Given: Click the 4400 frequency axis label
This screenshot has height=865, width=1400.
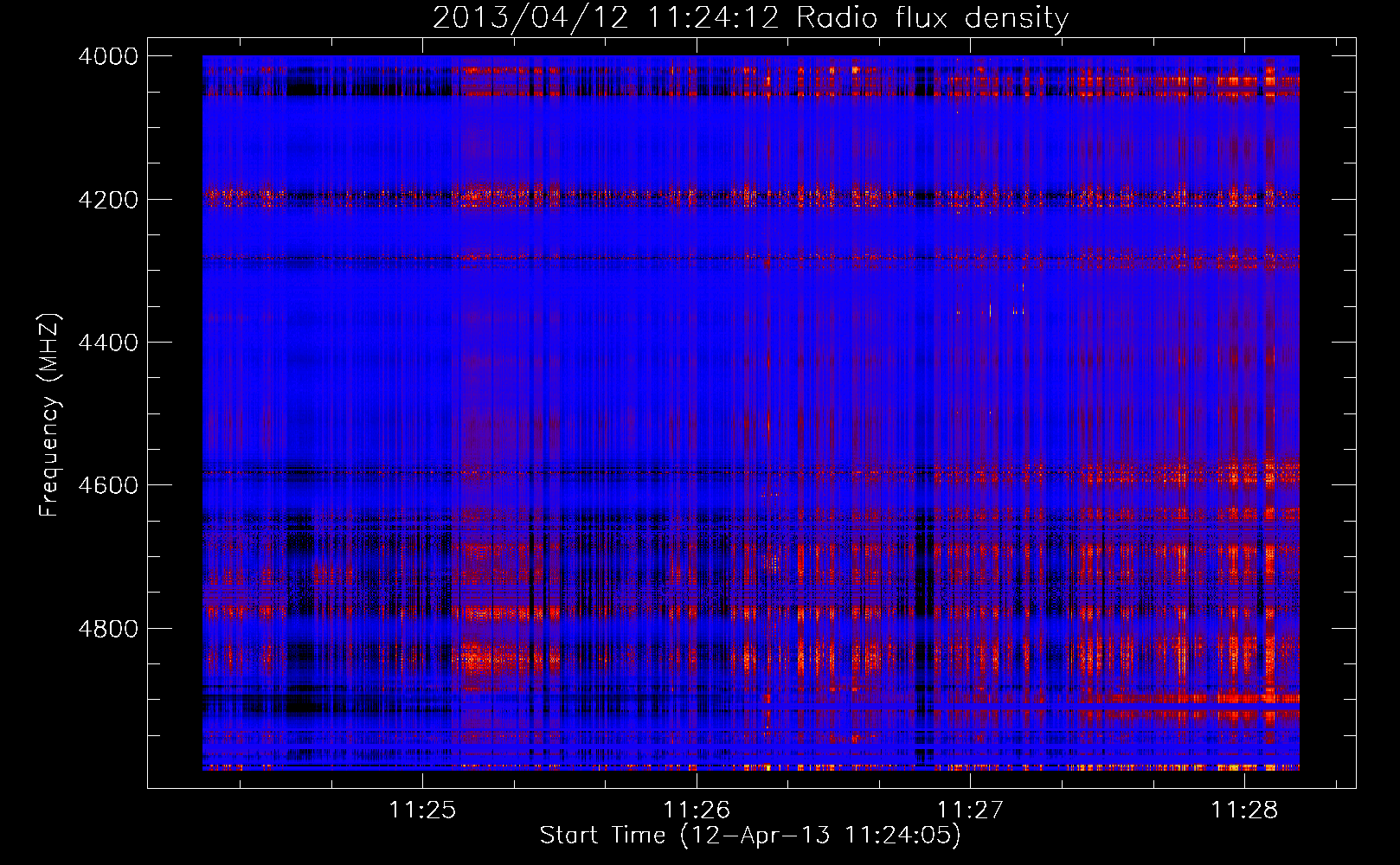Looking at the screenshot, I should [x=108, y=343].
